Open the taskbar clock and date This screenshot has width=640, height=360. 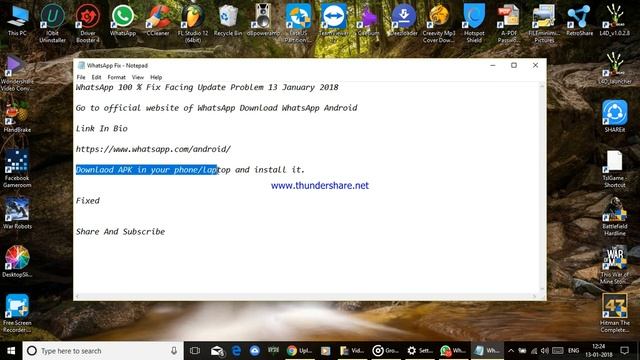pyautogui.click(x=598, y=351)
